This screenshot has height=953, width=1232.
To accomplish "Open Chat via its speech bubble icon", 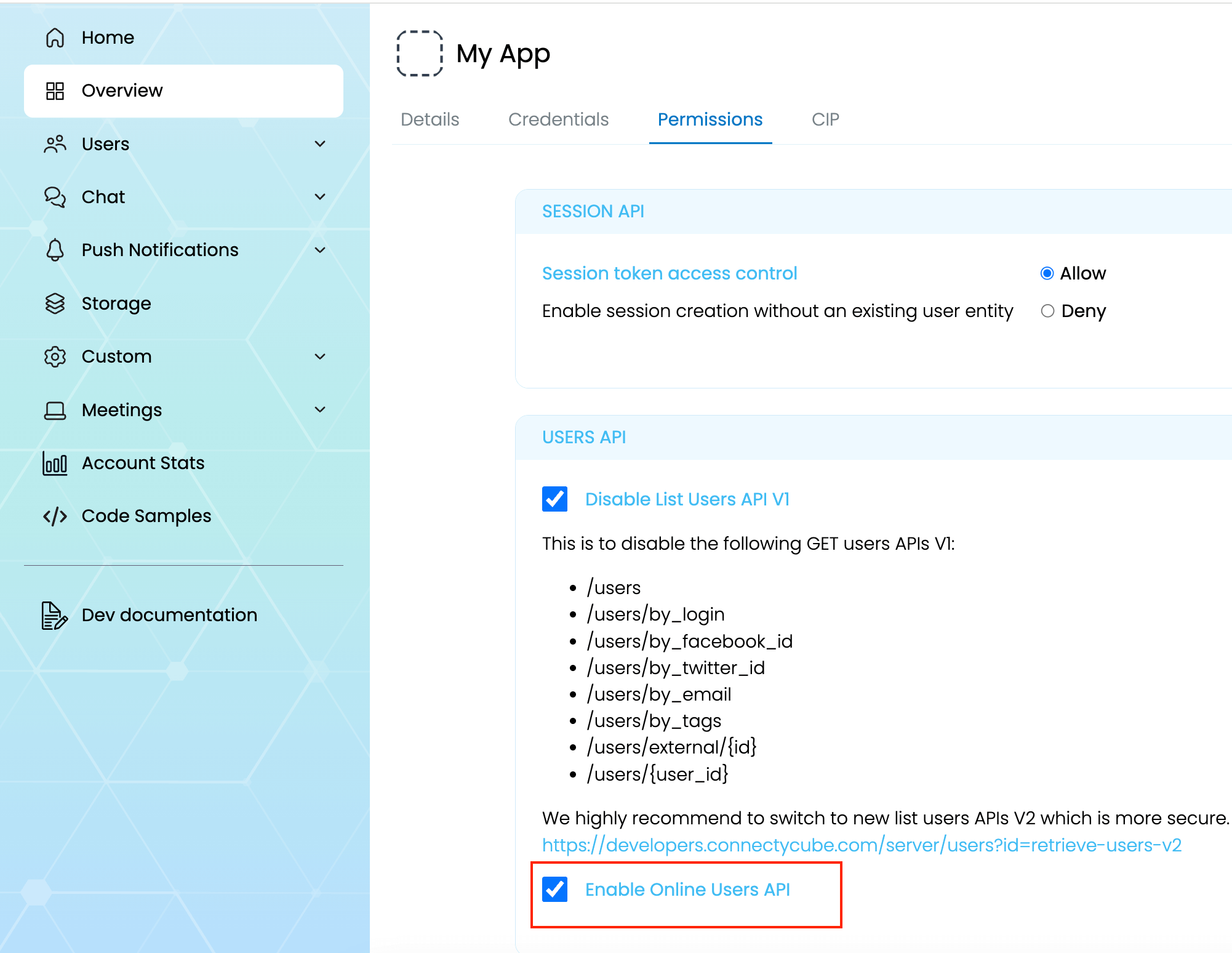I will 55,197.
